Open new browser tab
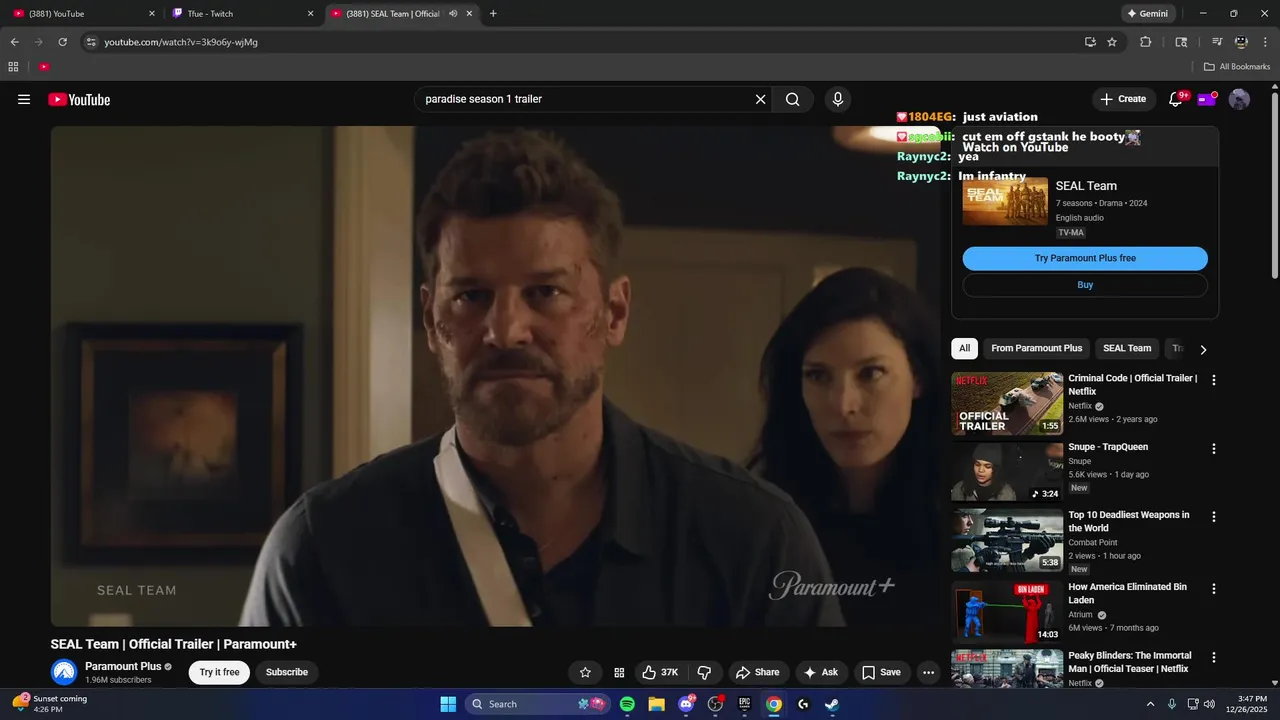 point(493,14)
